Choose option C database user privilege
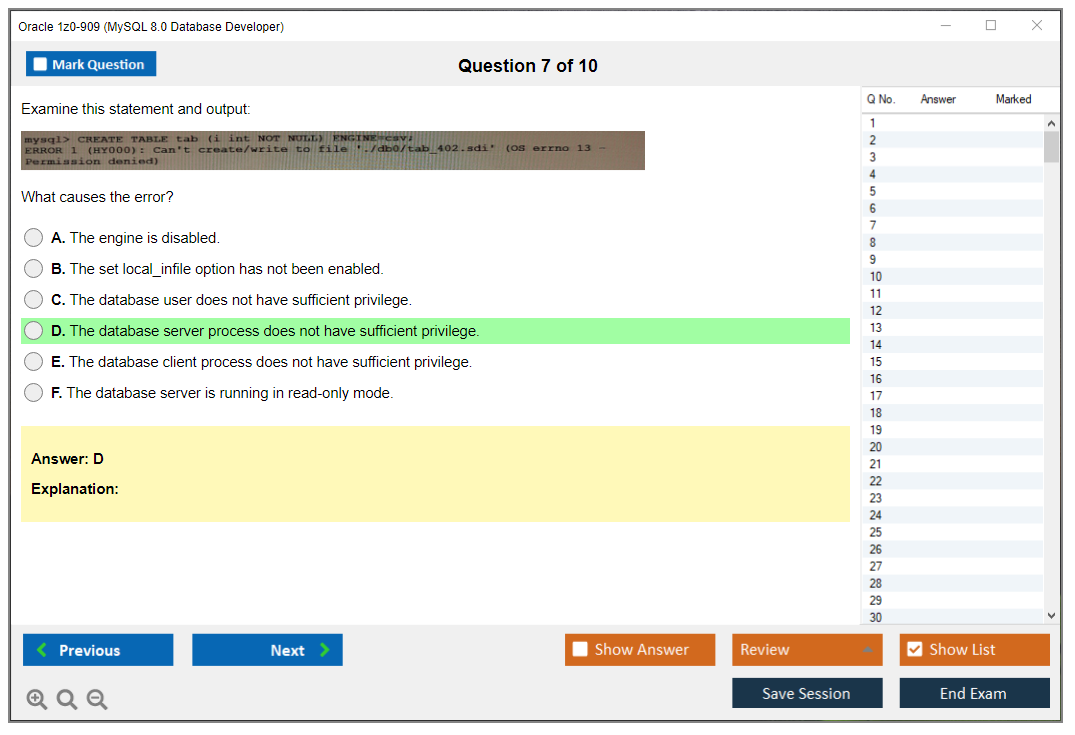This screenshot has height=735, width=1075. [34, 300]
